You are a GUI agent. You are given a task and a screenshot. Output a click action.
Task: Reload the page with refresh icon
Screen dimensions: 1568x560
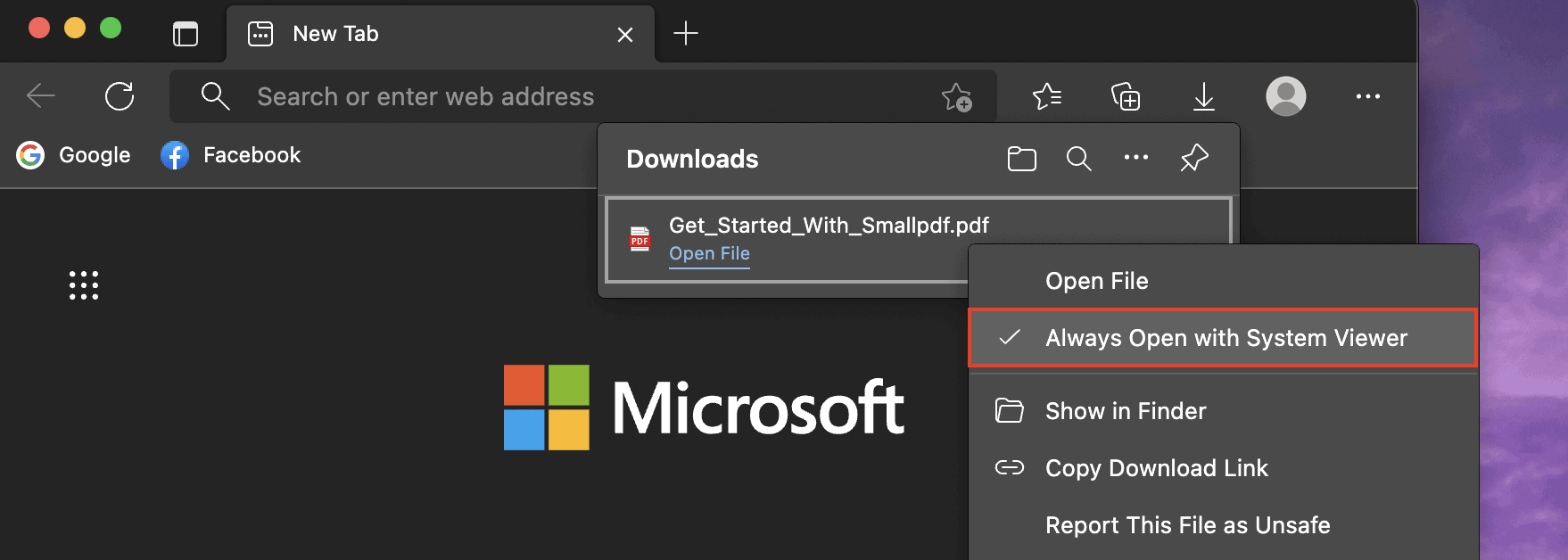[x=120, y=95]
